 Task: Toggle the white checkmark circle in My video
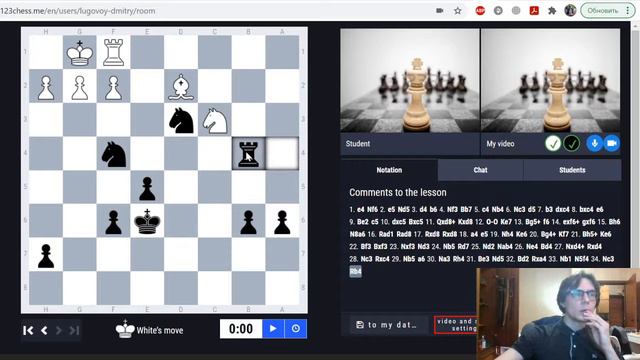[553, 143]
